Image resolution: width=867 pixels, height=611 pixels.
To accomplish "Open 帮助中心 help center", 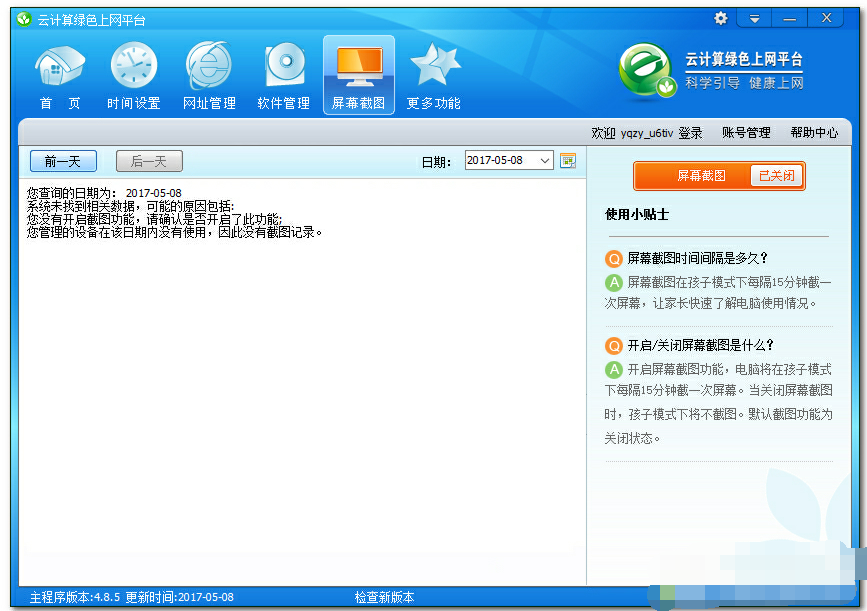I will [818, 132].
